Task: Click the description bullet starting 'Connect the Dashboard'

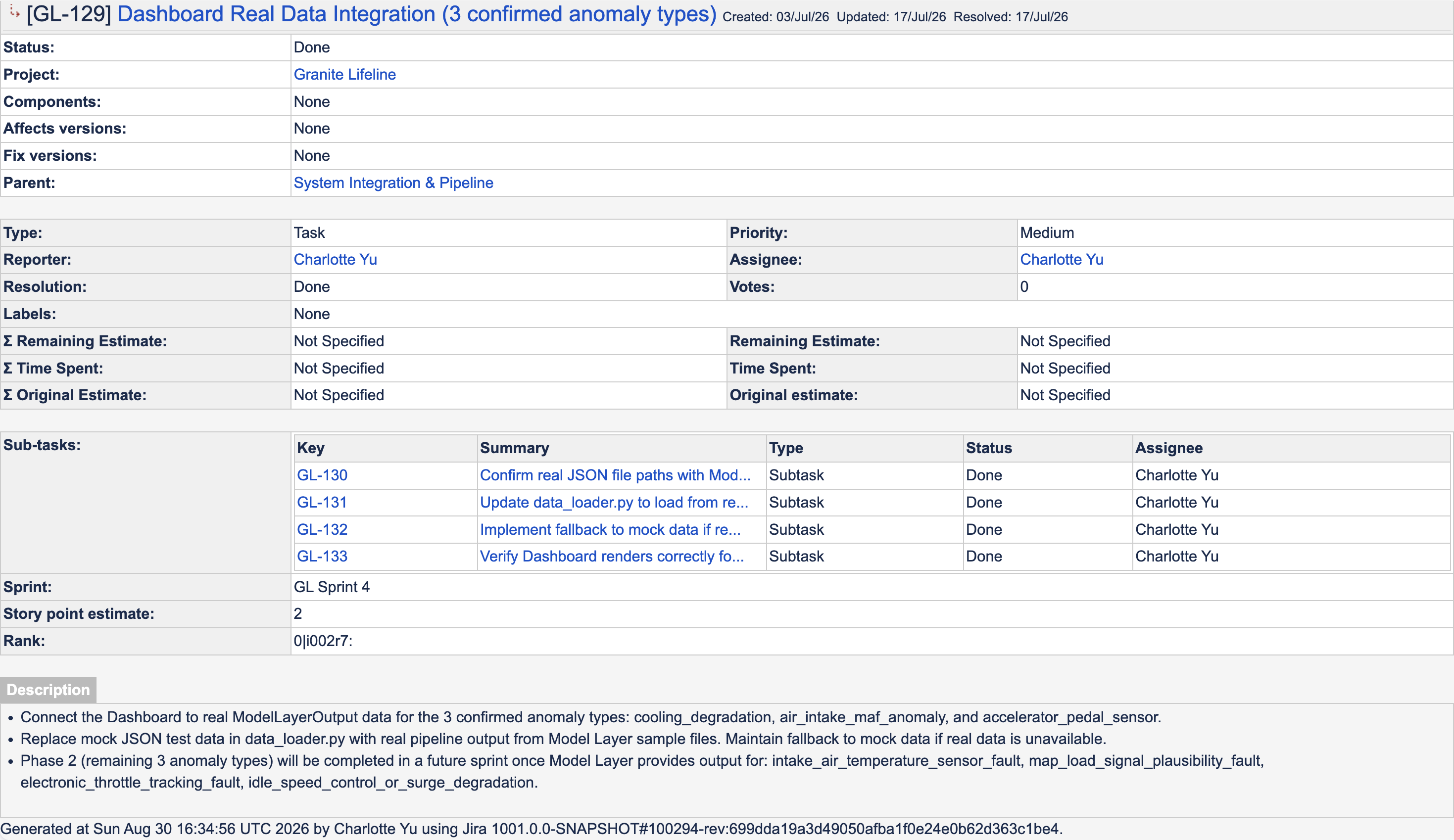Action: pyautogui.click(x=591, y=717)
